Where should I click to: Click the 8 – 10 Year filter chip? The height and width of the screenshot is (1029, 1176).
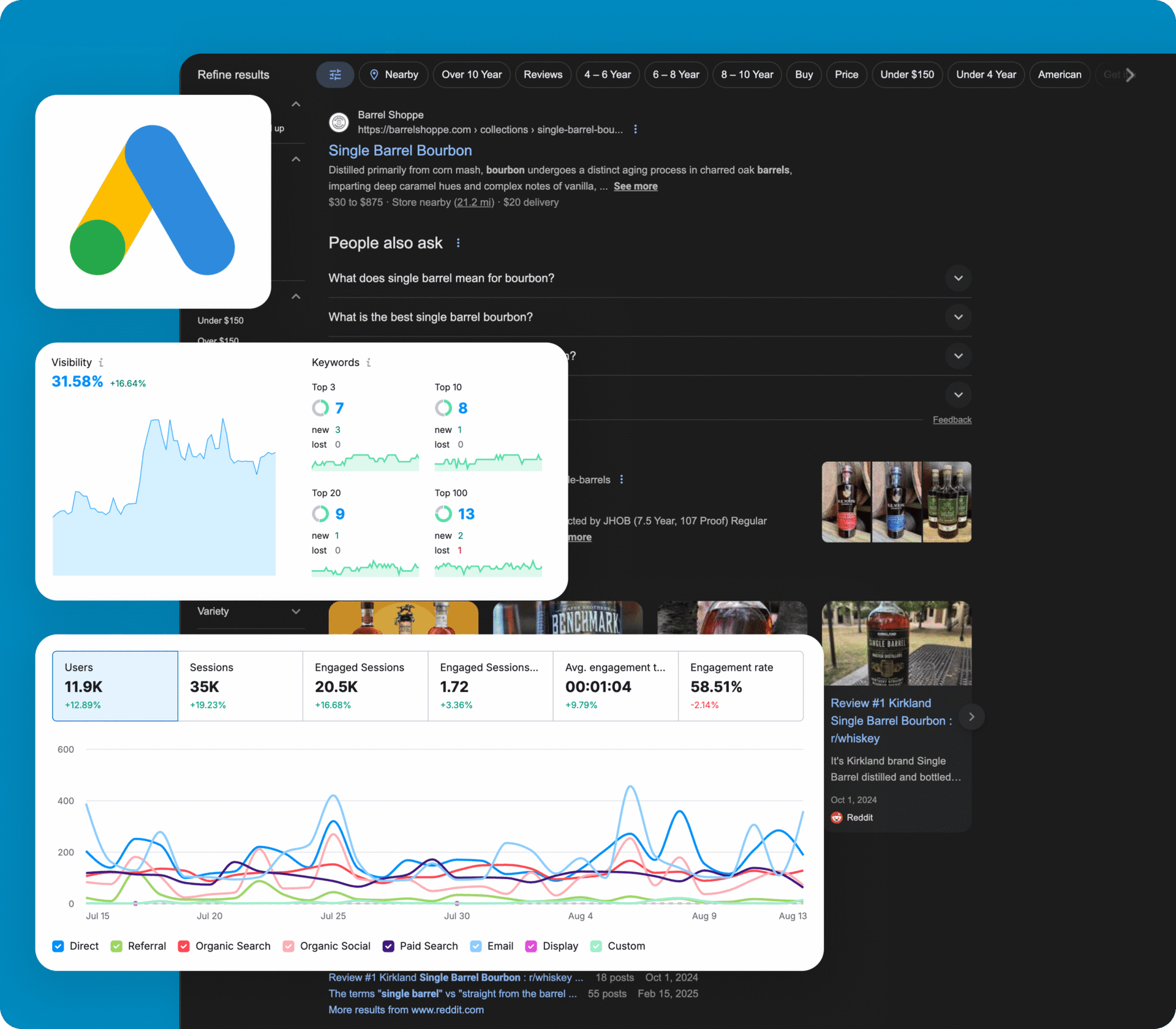point(747,75)
